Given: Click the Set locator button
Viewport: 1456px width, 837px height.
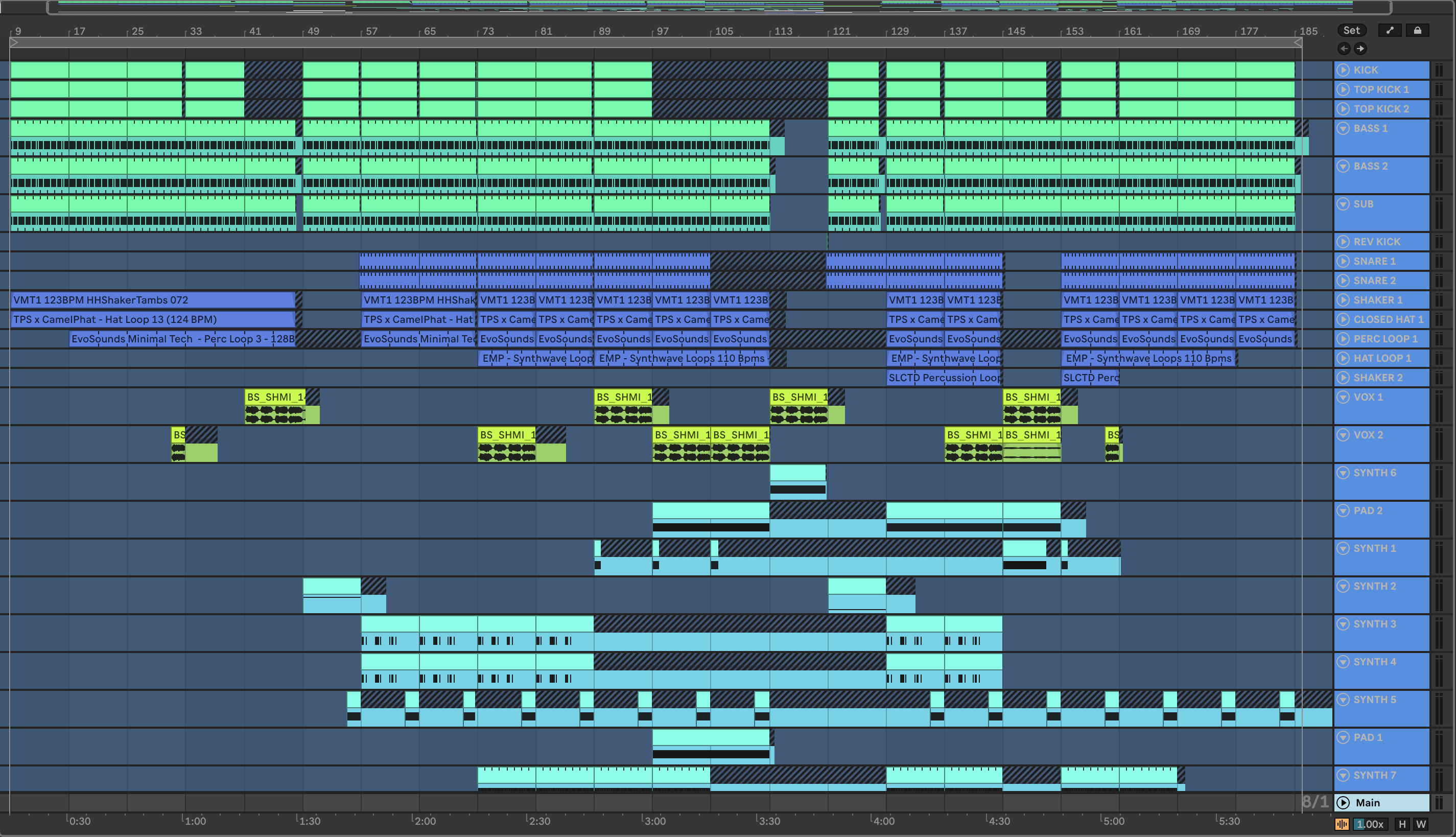Looking at the screenshot, I should [1351, 31].
